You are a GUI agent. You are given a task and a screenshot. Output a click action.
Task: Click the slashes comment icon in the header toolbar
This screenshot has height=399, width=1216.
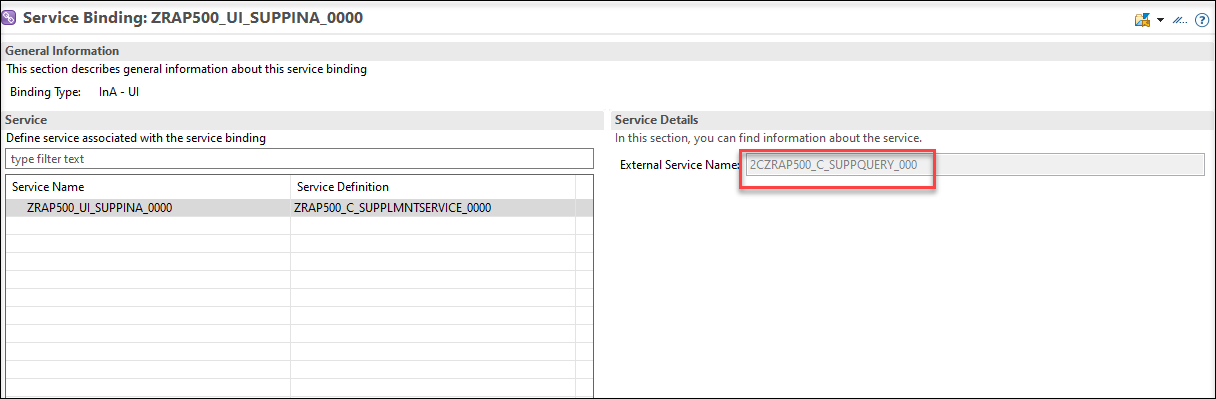pyautogui.click(x=1181, y=19)
